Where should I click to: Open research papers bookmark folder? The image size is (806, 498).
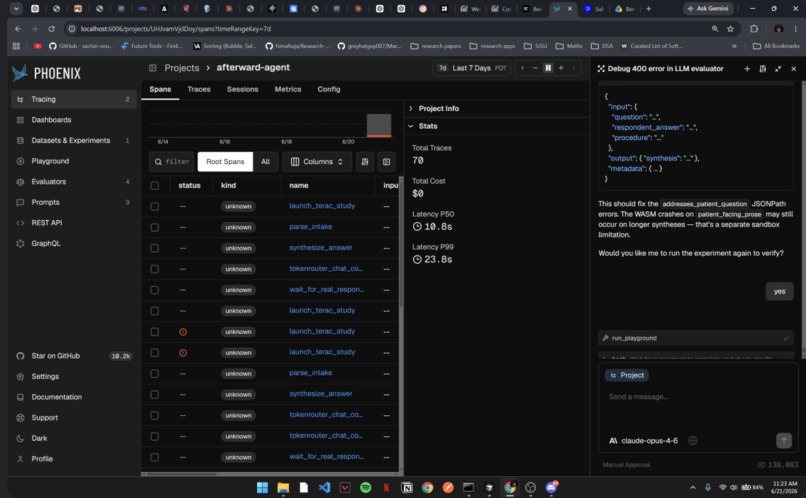pos(435,46)
